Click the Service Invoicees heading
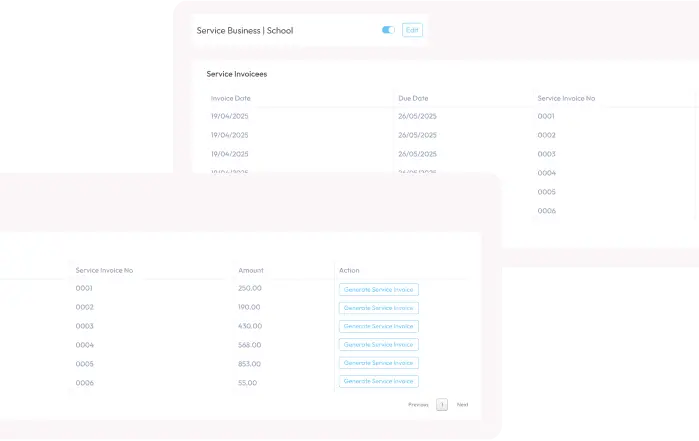 pyautogui.click(x=237, y=74)
